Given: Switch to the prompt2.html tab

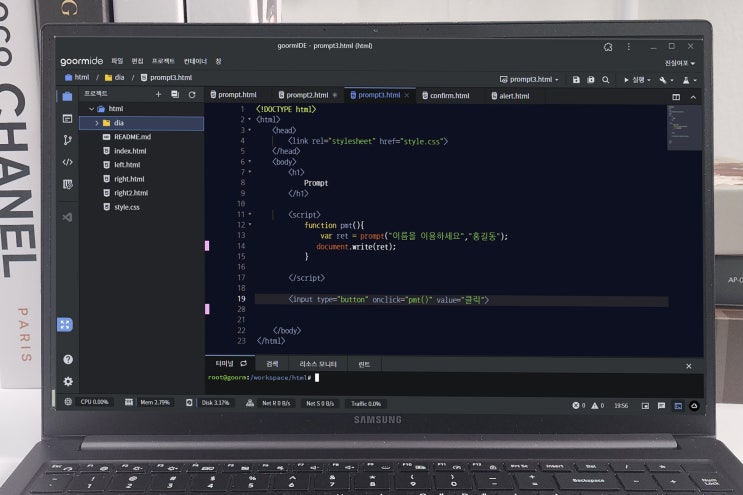Looking at the screenshot, I should (x=307, y=95).
